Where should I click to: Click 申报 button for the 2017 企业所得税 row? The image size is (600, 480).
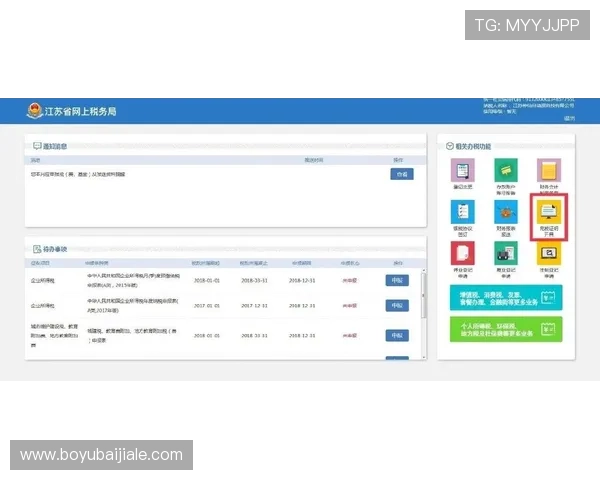[x=397, y=306]
